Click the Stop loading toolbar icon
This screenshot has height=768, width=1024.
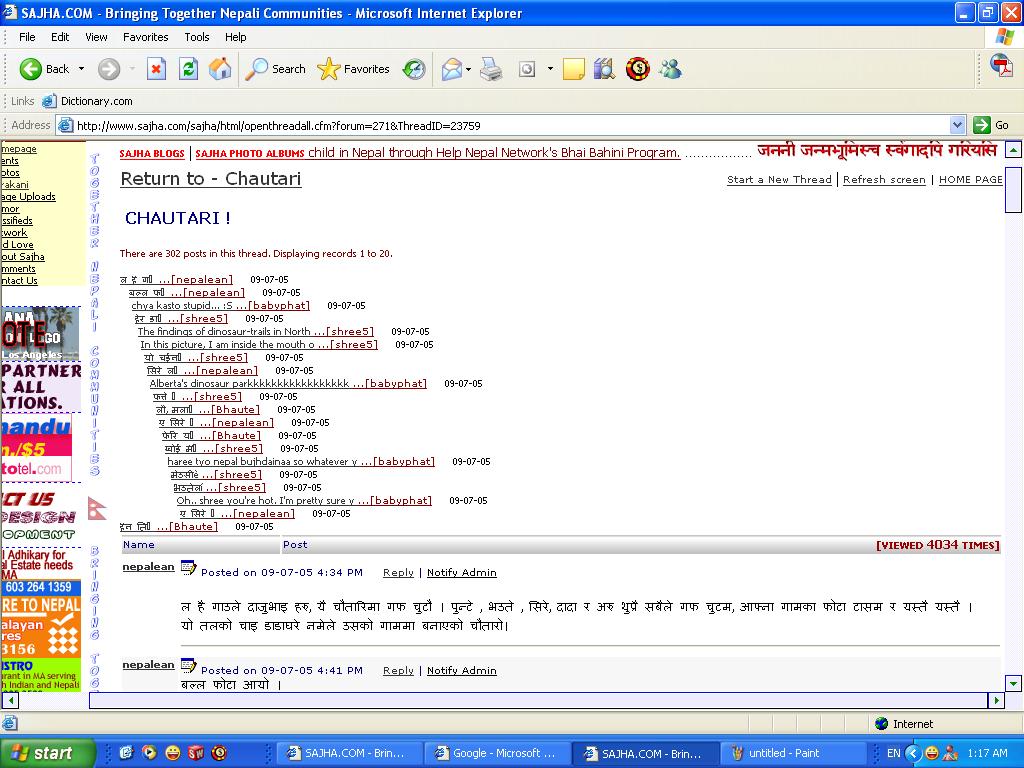click(156, 69)
